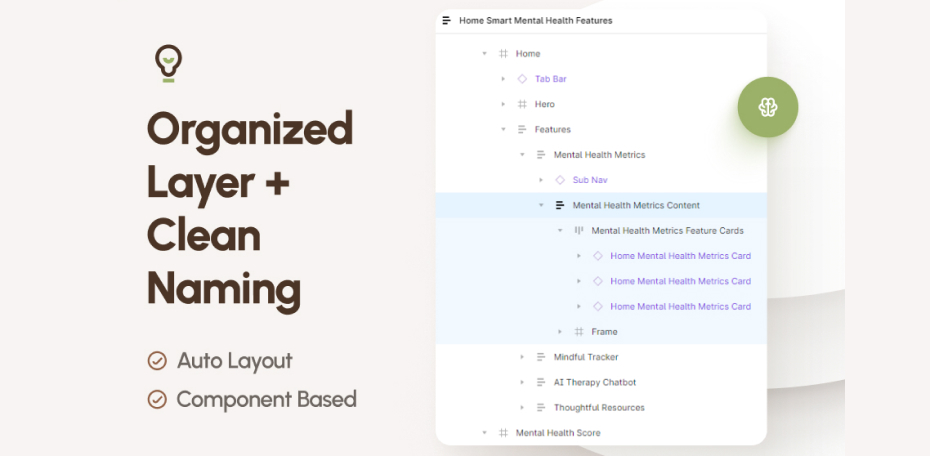
Task: Click the Component Based check mark
Action: point(157,400)
